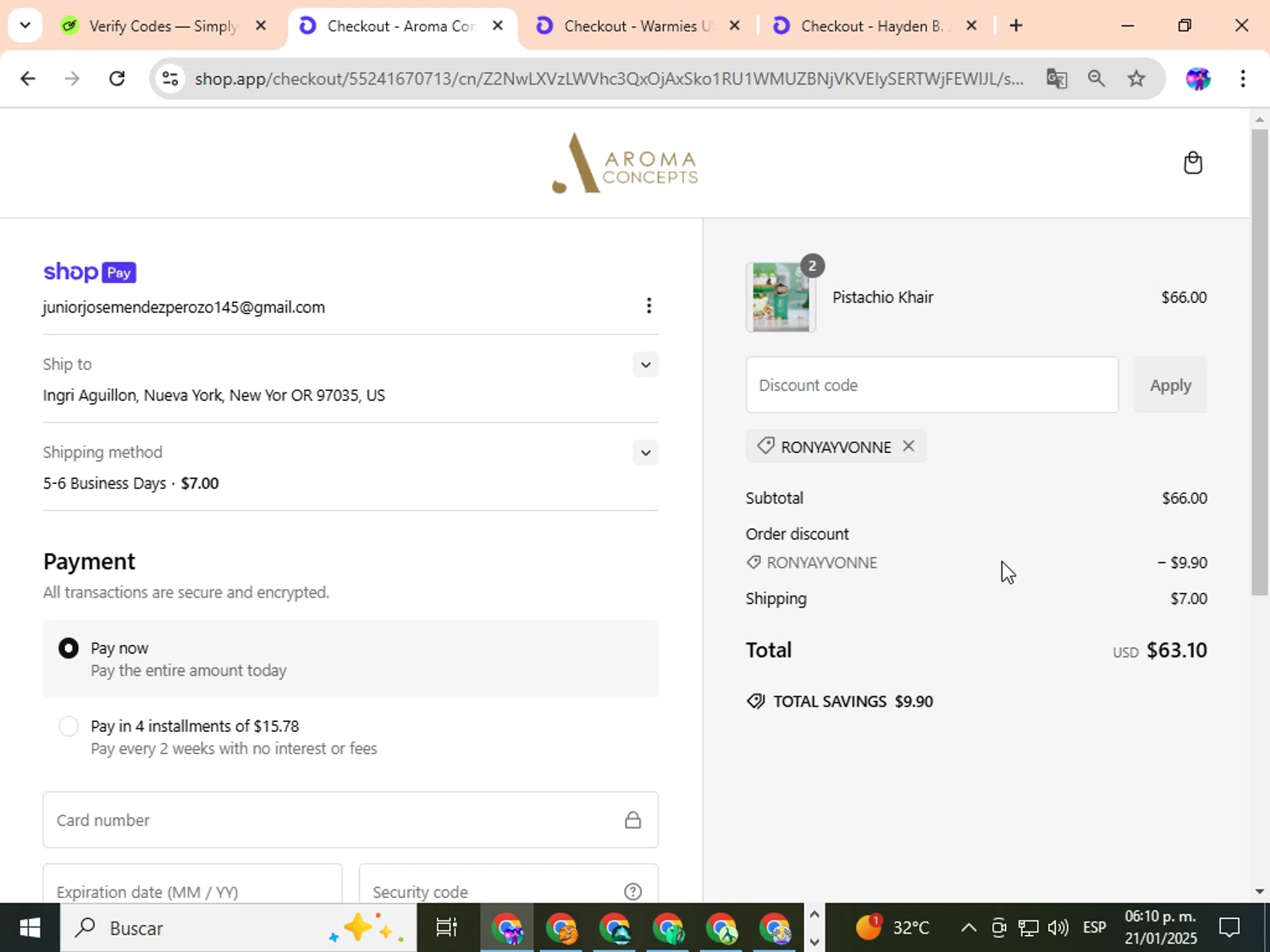The image size is (1270, 952).
Task: Click the account email address text
Action: coord(184,307)
